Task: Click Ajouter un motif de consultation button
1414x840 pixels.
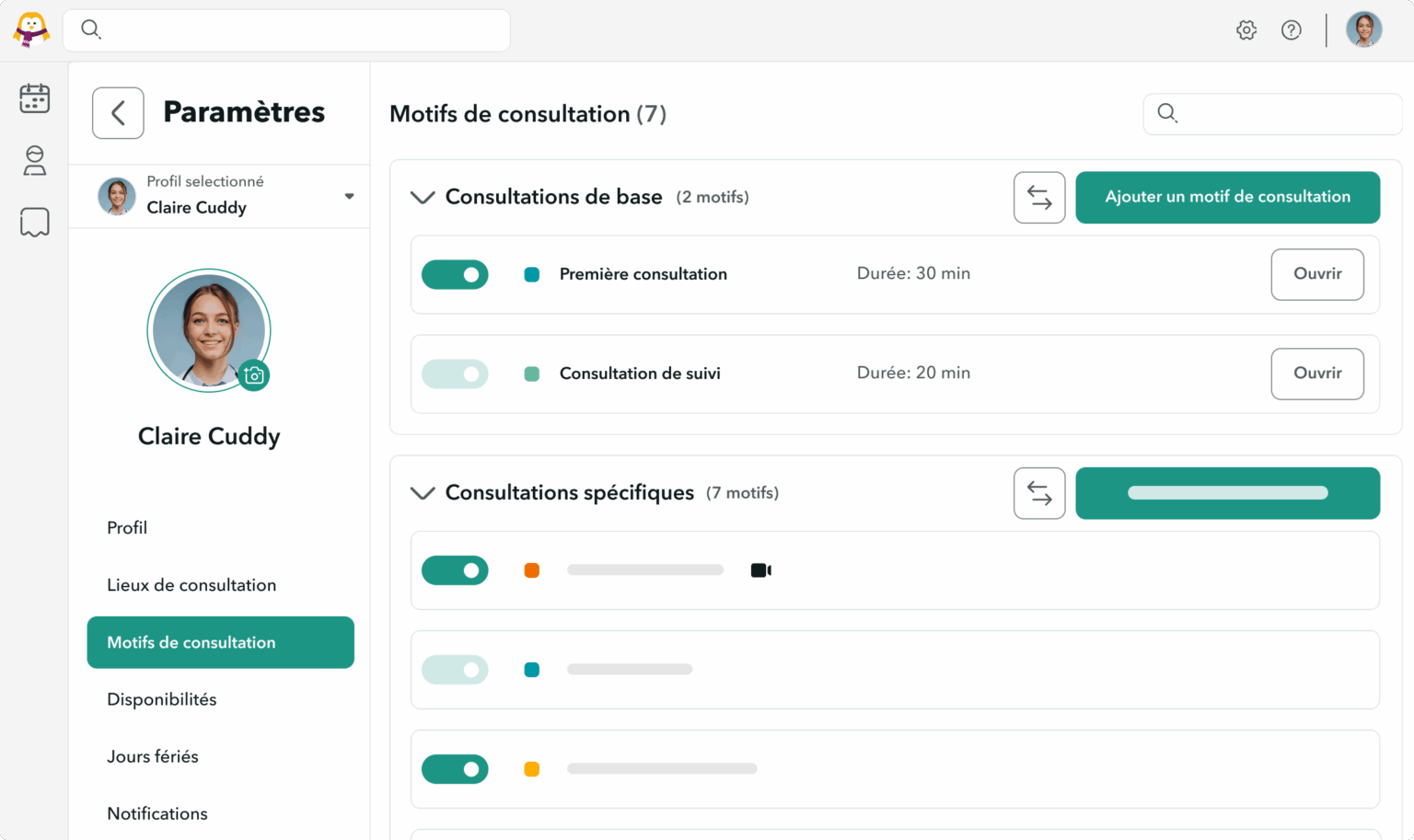Action: 1227,197
